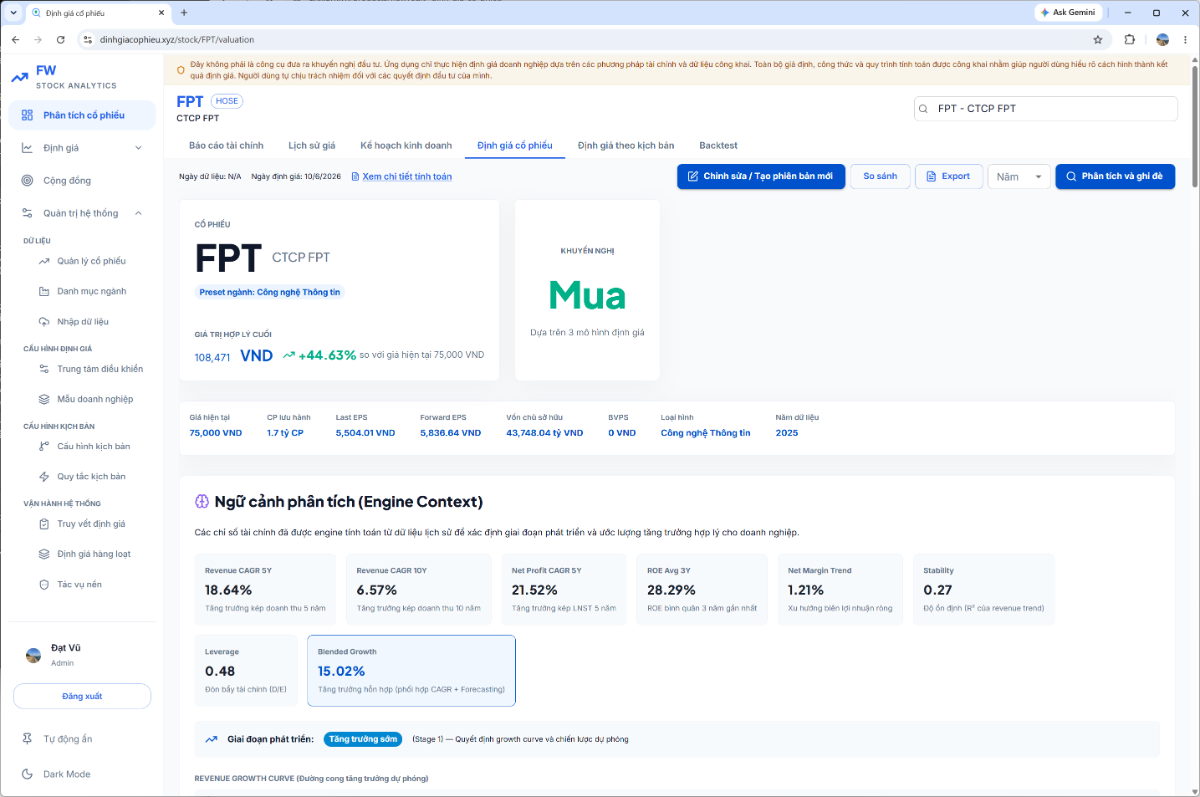Open Xem chi tiết tính toán link

401,177
